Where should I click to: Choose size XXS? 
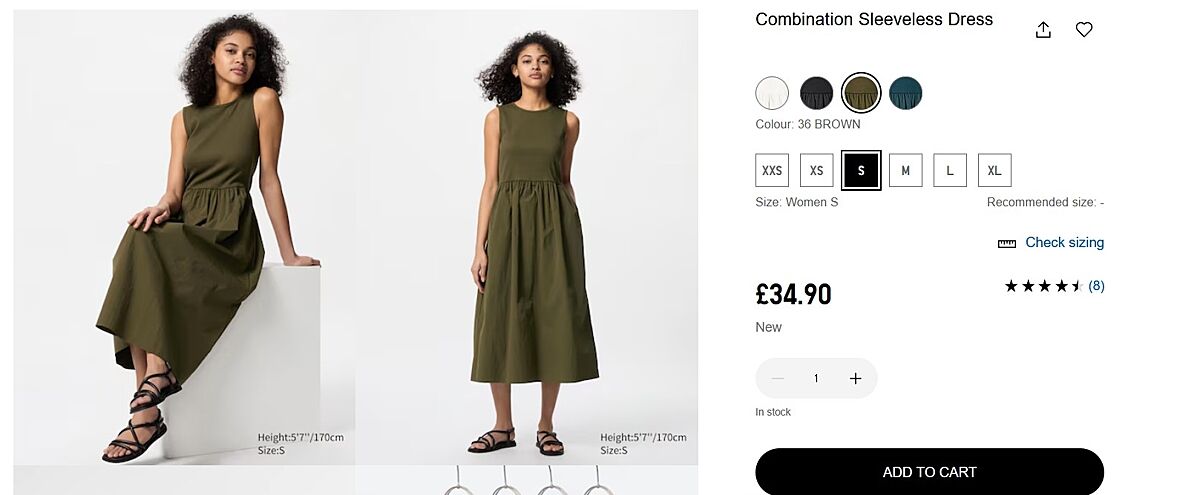[x=772, y=170]
